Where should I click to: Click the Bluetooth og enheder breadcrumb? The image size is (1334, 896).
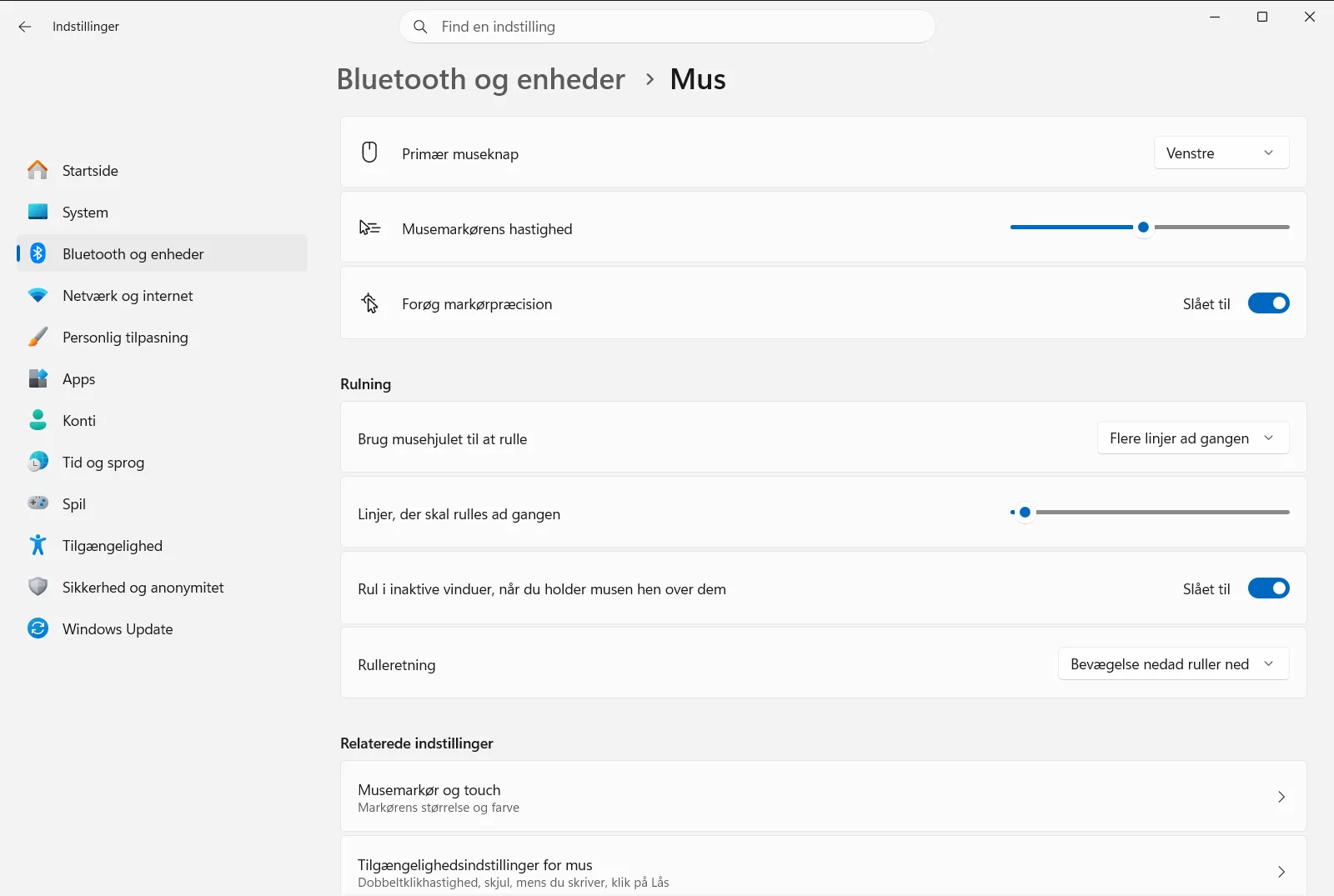[x=481, y=79]
